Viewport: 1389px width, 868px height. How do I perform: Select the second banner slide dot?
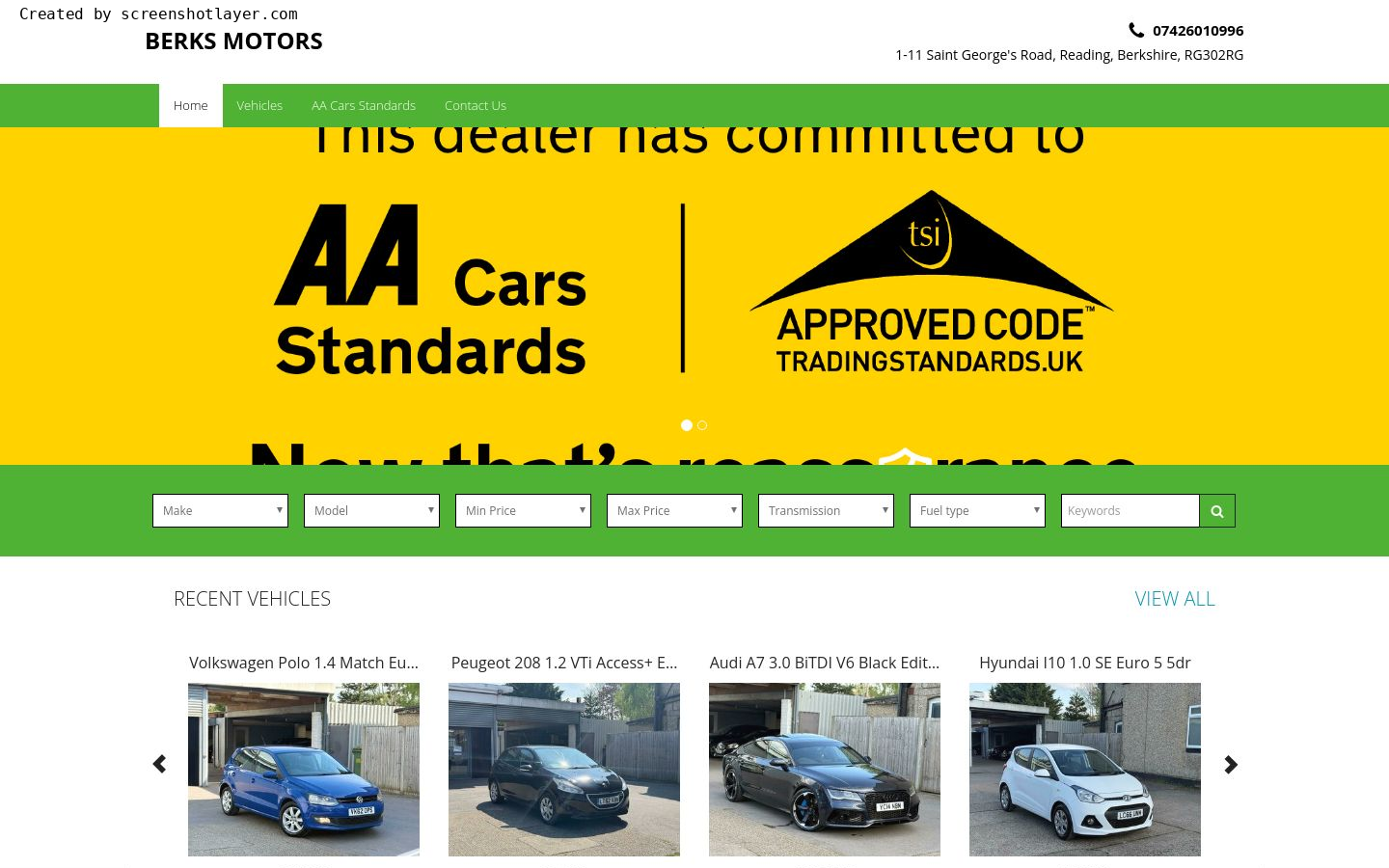[x=702, y=425]
